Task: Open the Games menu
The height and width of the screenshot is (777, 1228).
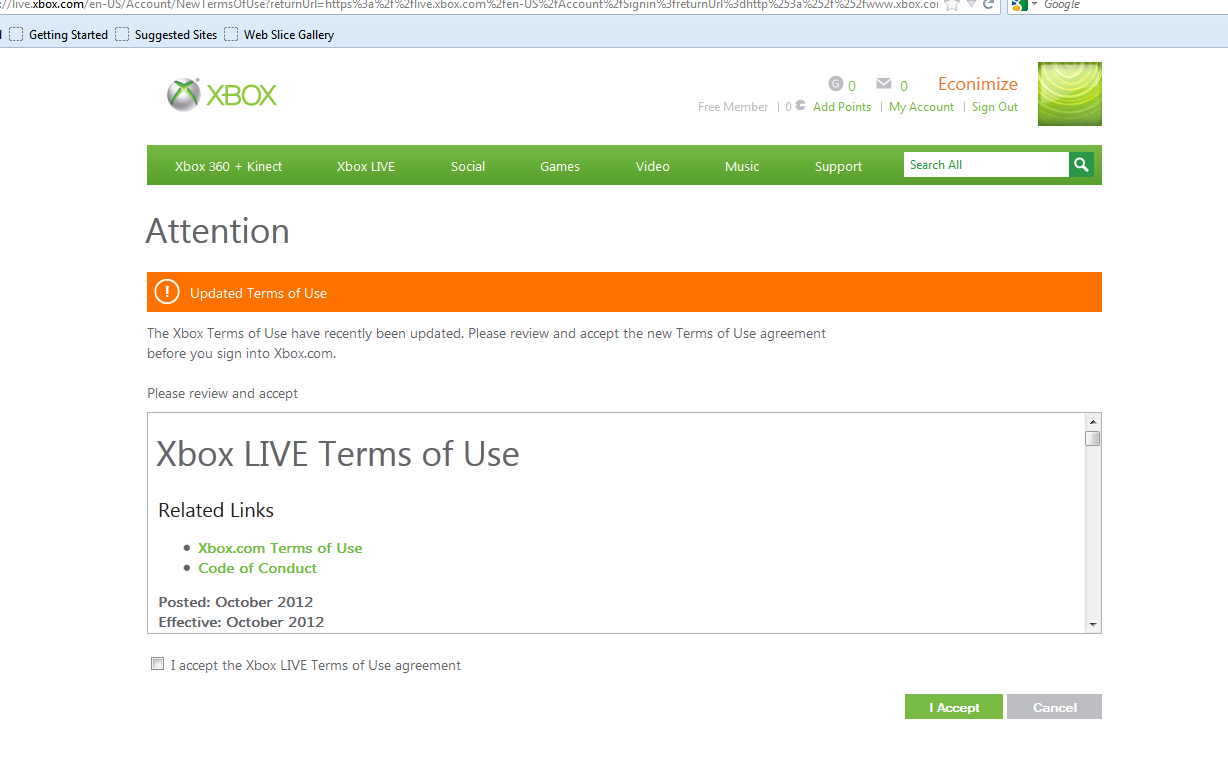Action: point(560,166)
